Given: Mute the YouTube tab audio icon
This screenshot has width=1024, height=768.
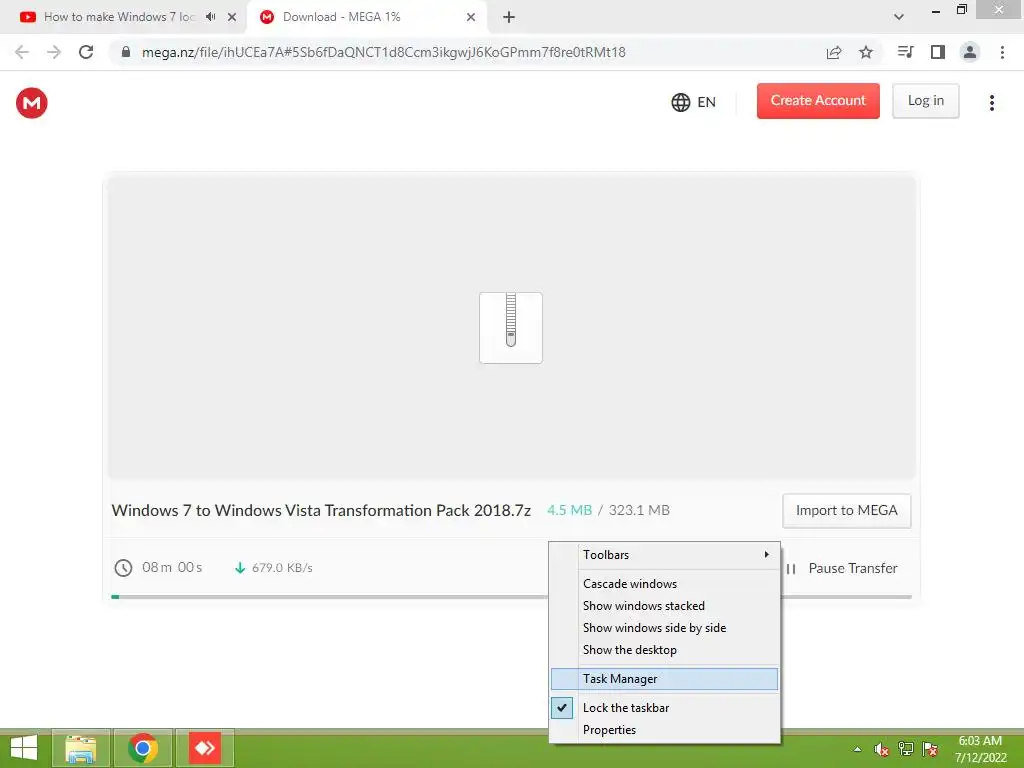Looking at the screenshot, I should pyautogui.click(x=210, y=17).
